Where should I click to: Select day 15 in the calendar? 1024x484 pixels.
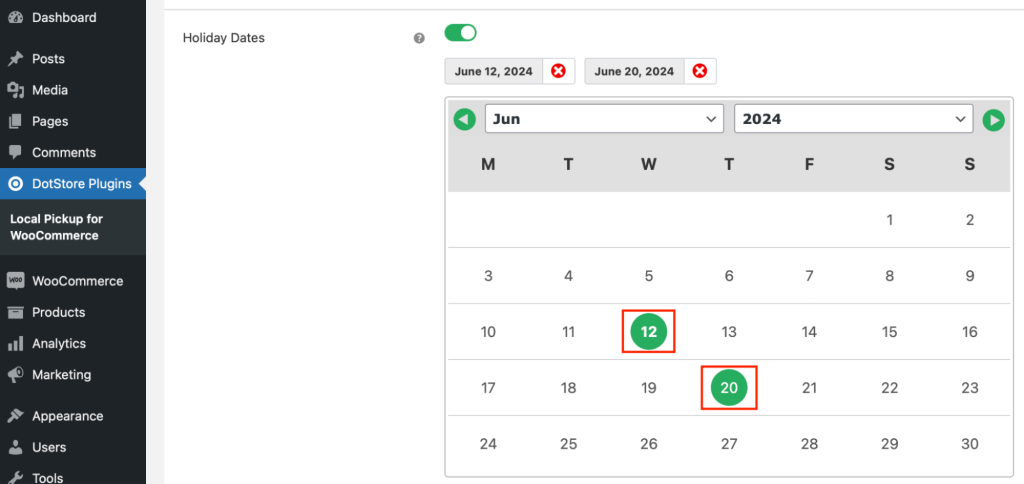(889, 332)
